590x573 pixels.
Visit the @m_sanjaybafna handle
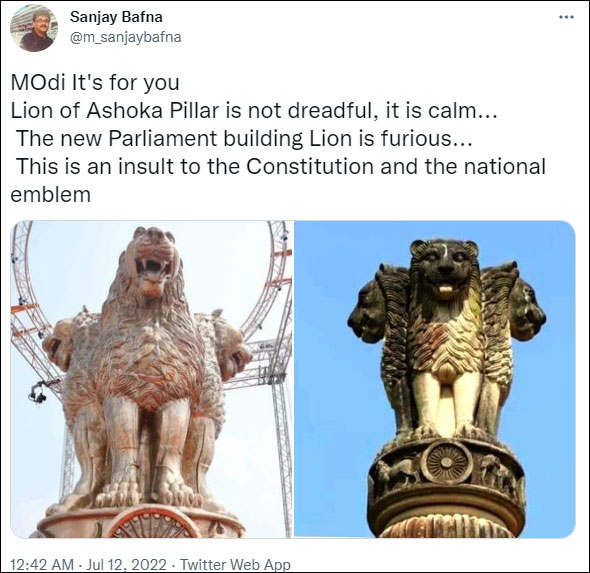(126, 37)
